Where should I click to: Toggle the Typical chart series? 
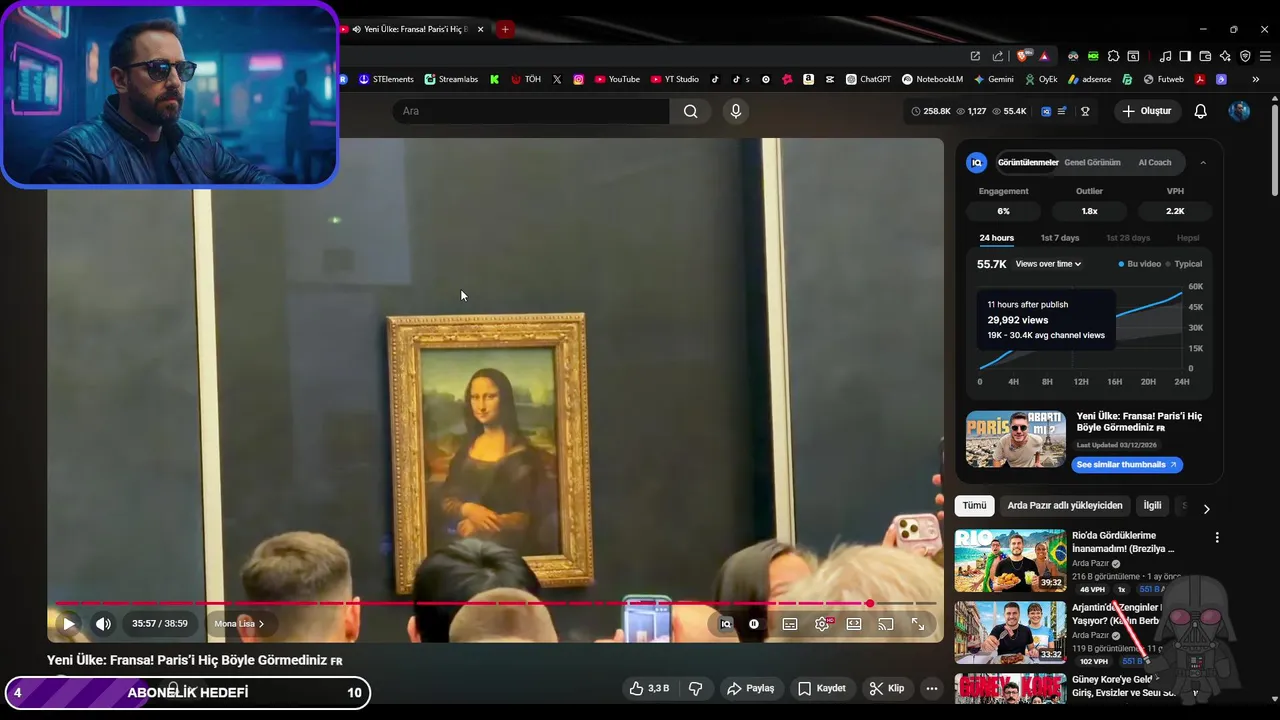click(x=1184, y=264)
